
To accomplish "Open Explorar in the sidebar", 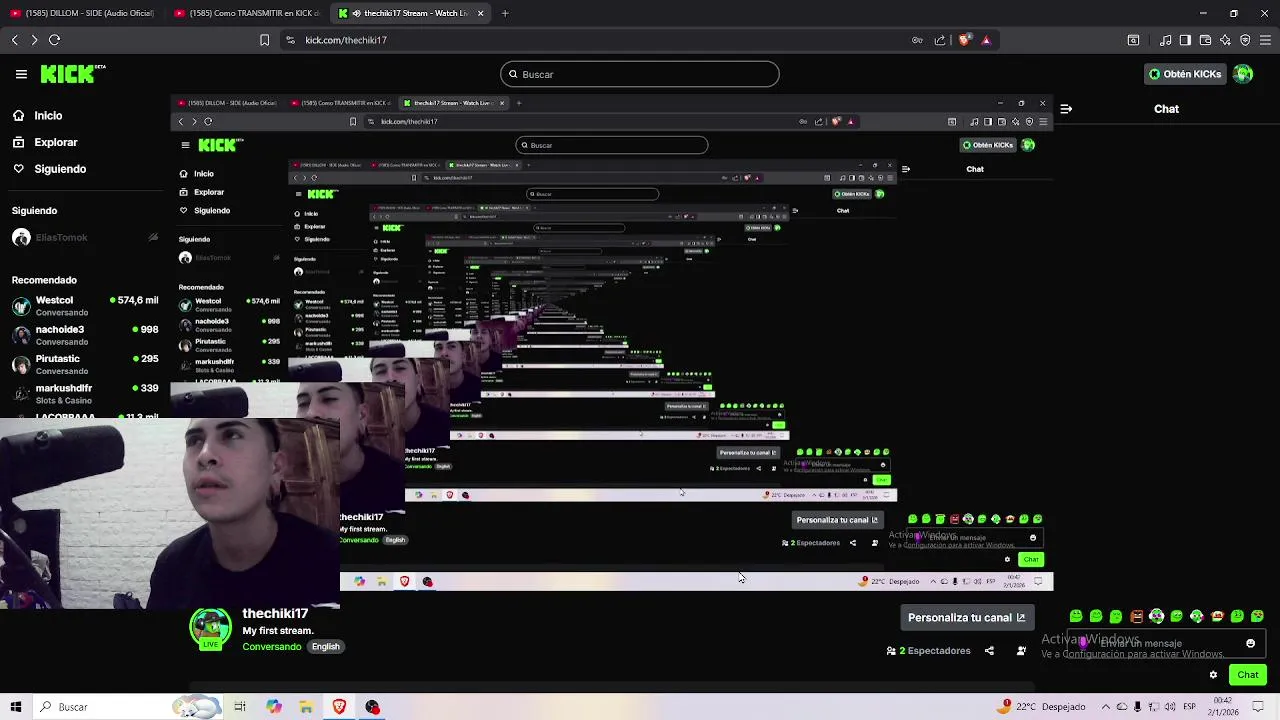I will pos(56,142).
